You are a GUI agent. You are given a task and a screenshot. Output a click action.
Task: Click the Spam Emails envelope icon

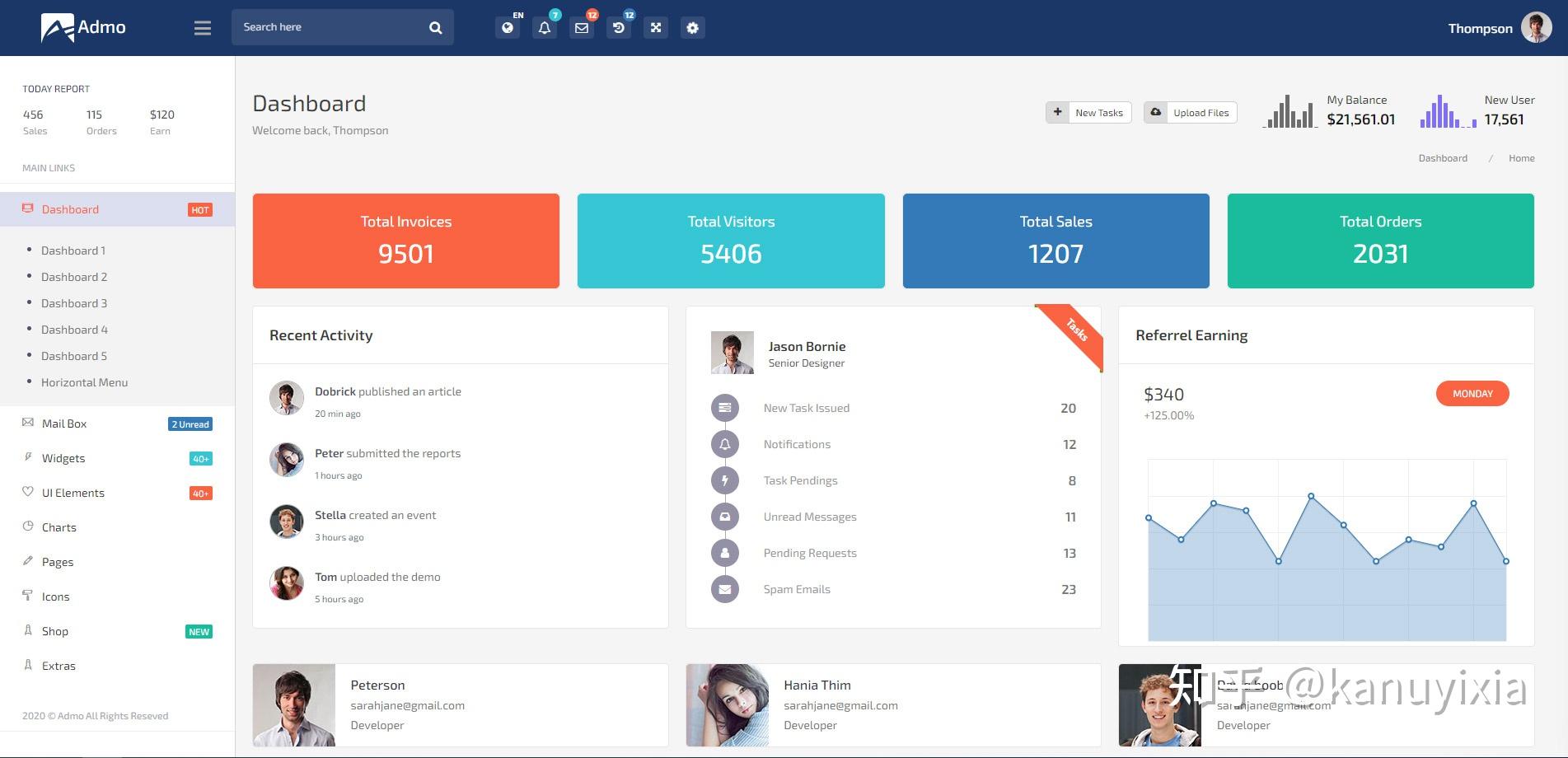coord(725,589)
